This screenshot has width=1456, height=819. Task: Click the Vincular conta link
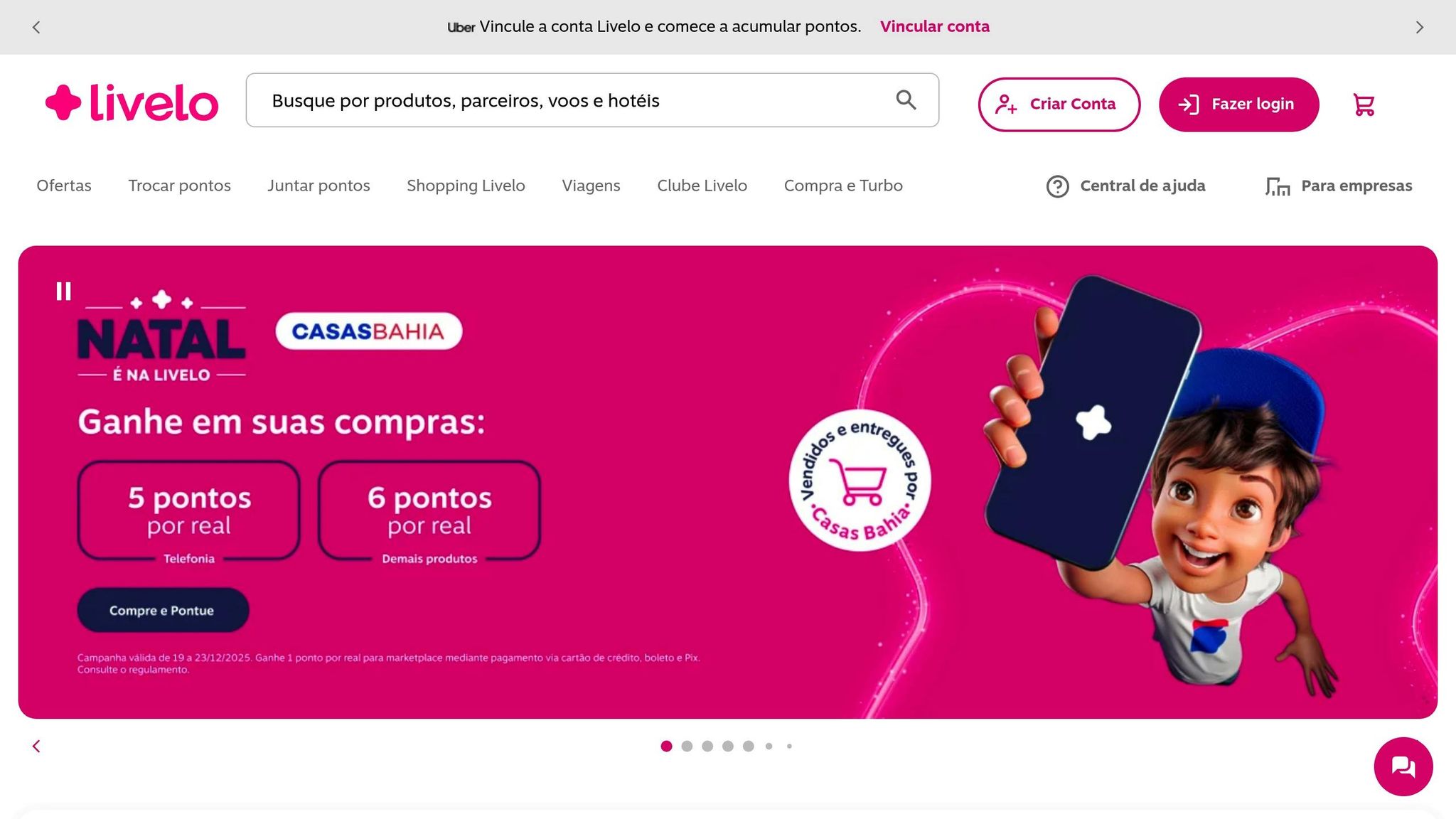pyautogui.click(x=934, y=26)
